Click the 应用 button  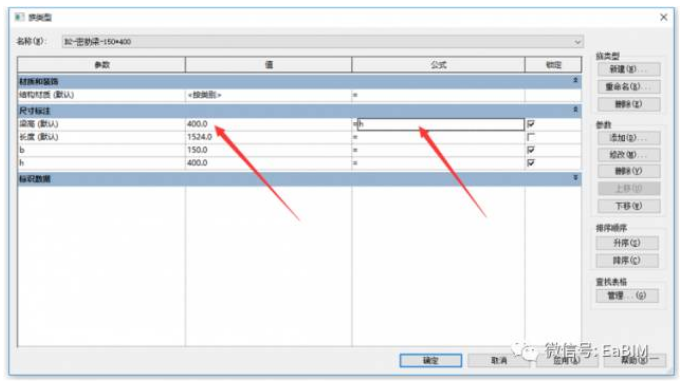coord(567,361)
